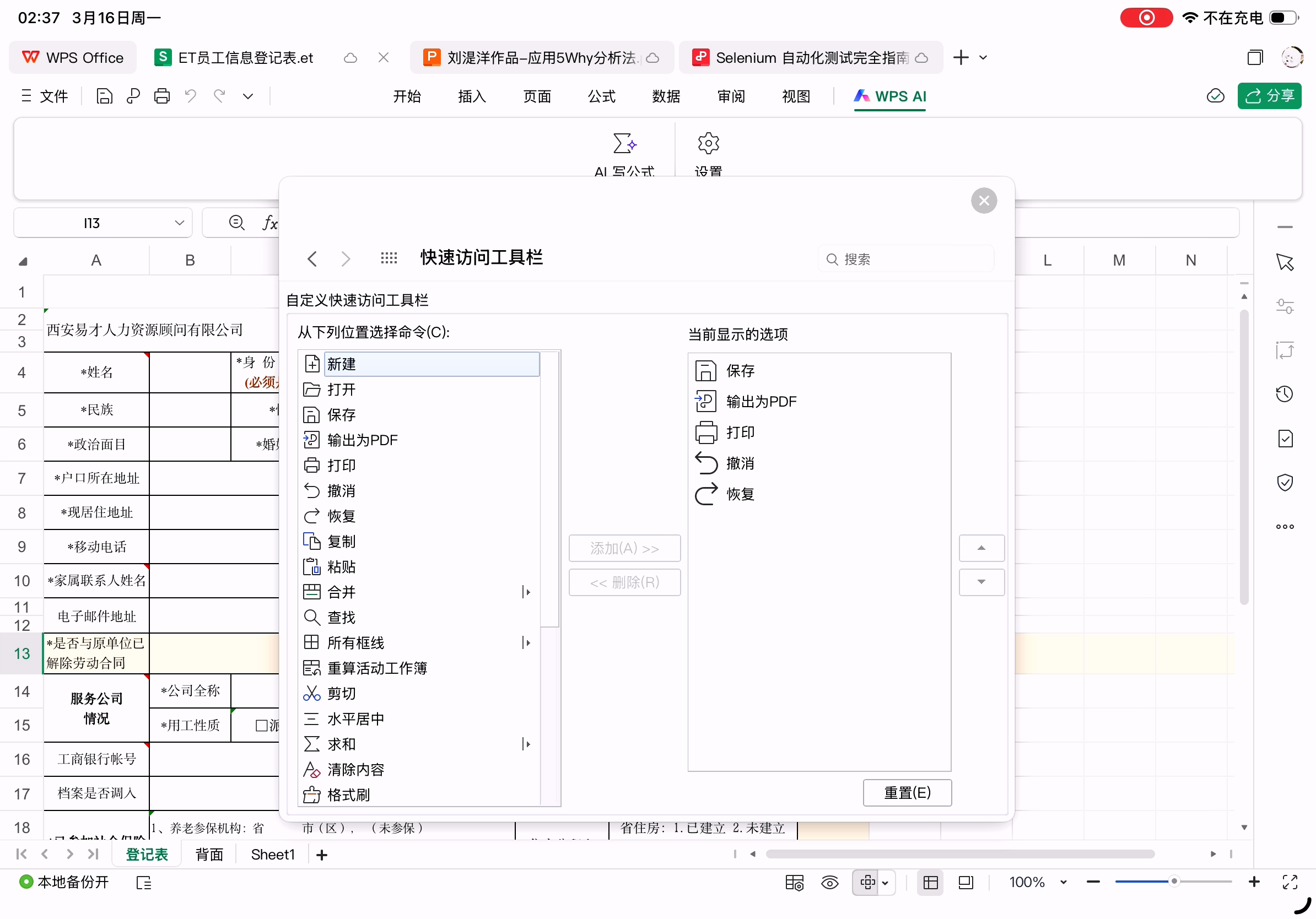Viewport: 1316px width, 919px height.
Task: Click the zoom slider handle
Action: pyautogui.click(x=1174, y=882)
